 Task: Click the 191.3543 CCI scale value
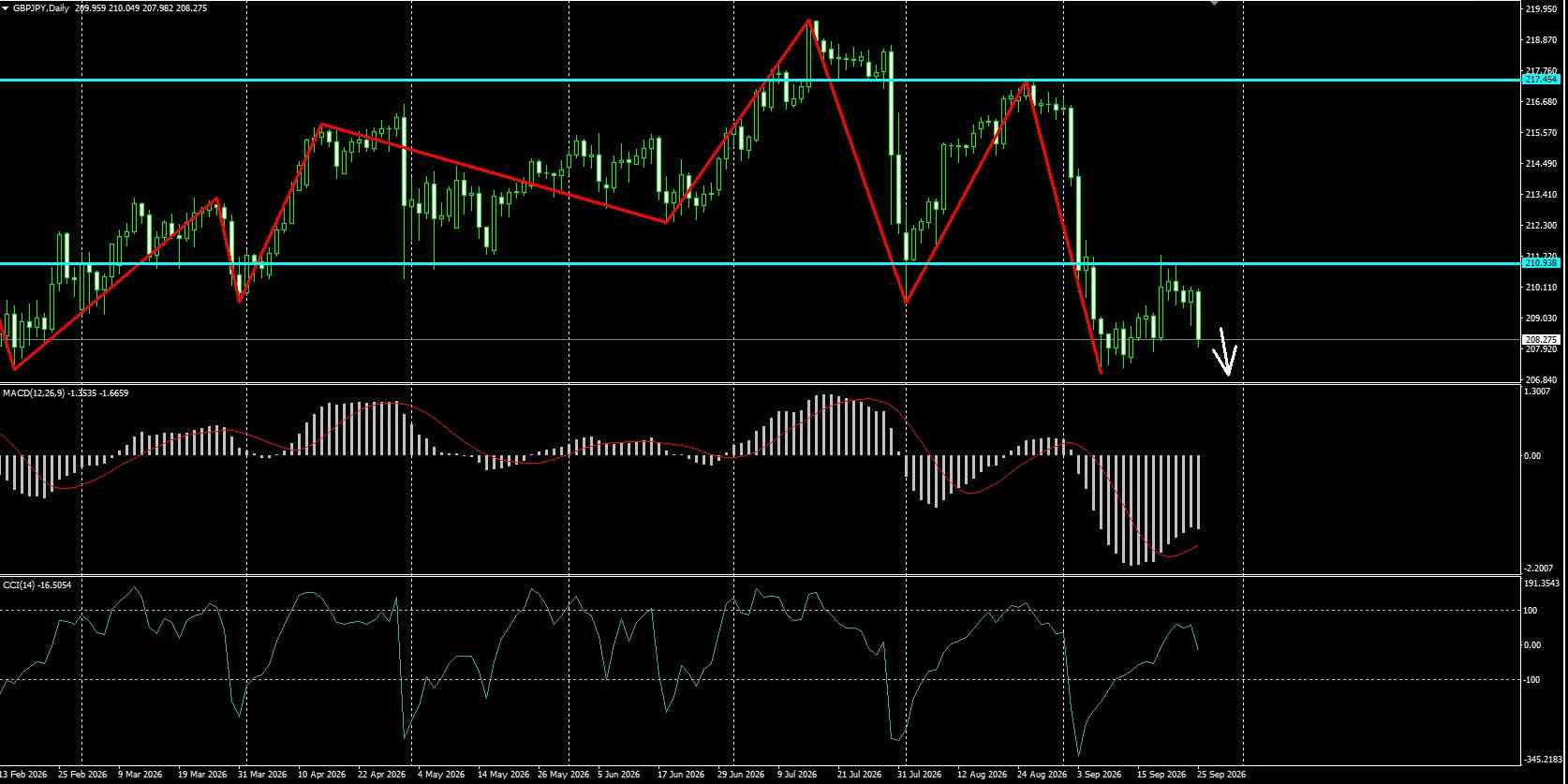pos(1544,583)
